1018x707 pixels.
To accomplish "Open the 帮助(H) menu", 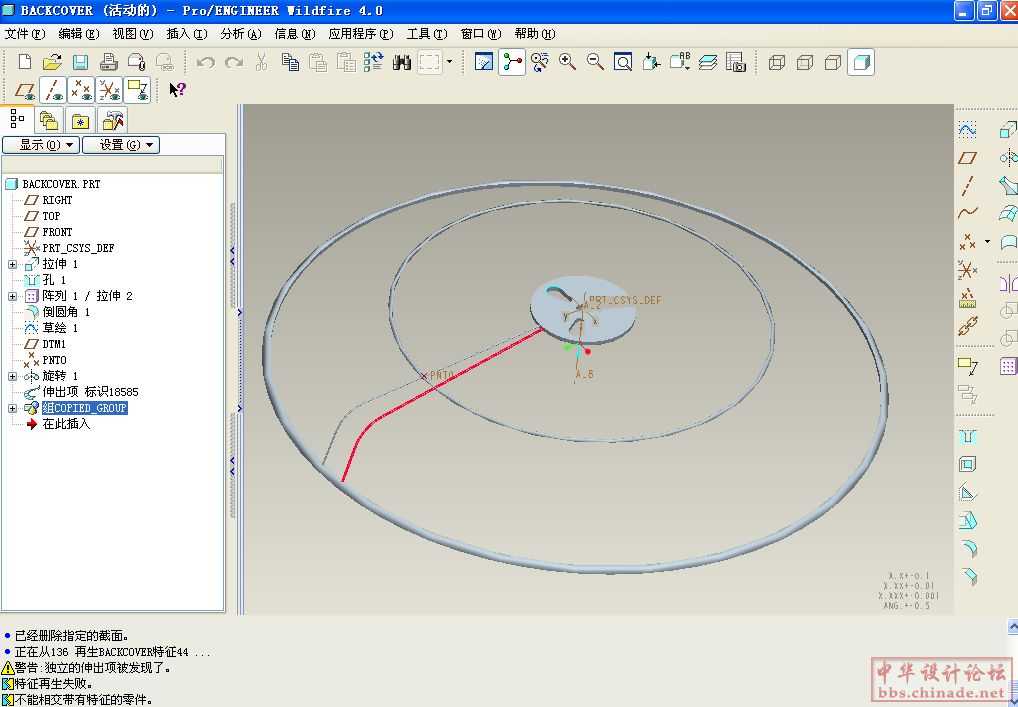I will click(x=535, y=34).
